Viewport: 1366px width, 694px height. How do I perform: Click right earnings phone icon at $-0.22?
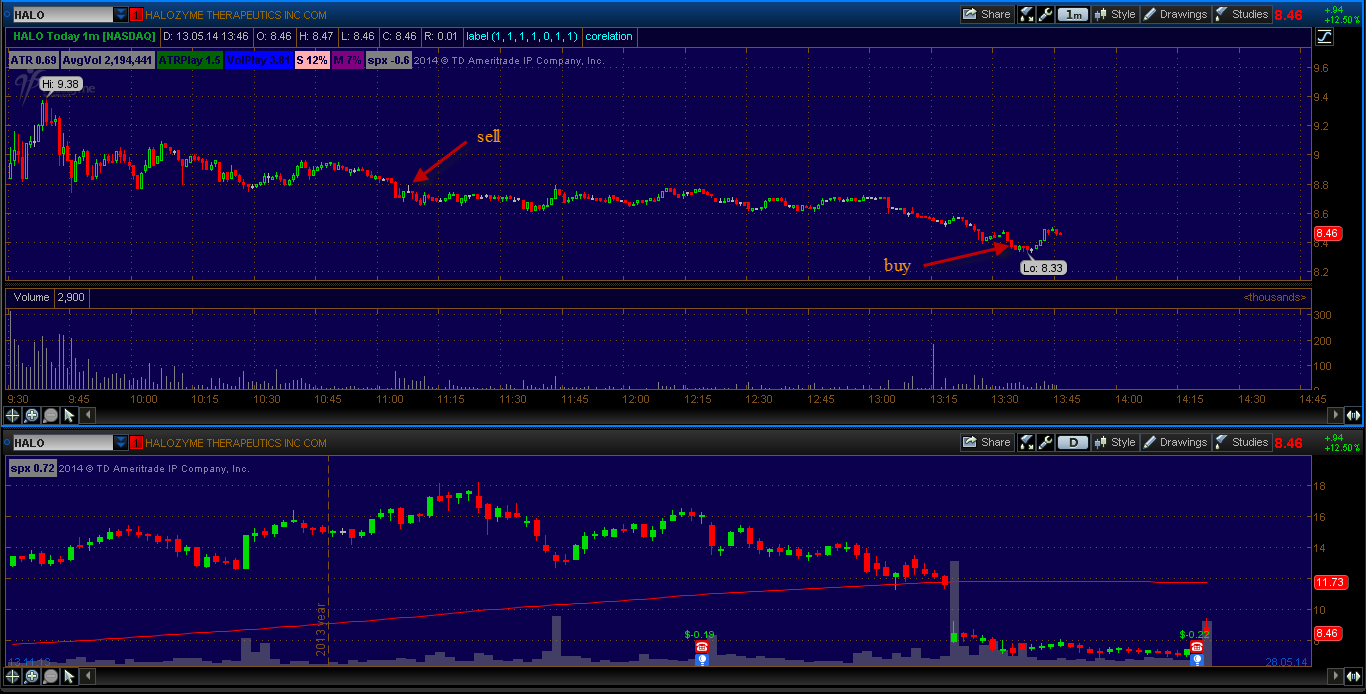(x=1196, y=647)
